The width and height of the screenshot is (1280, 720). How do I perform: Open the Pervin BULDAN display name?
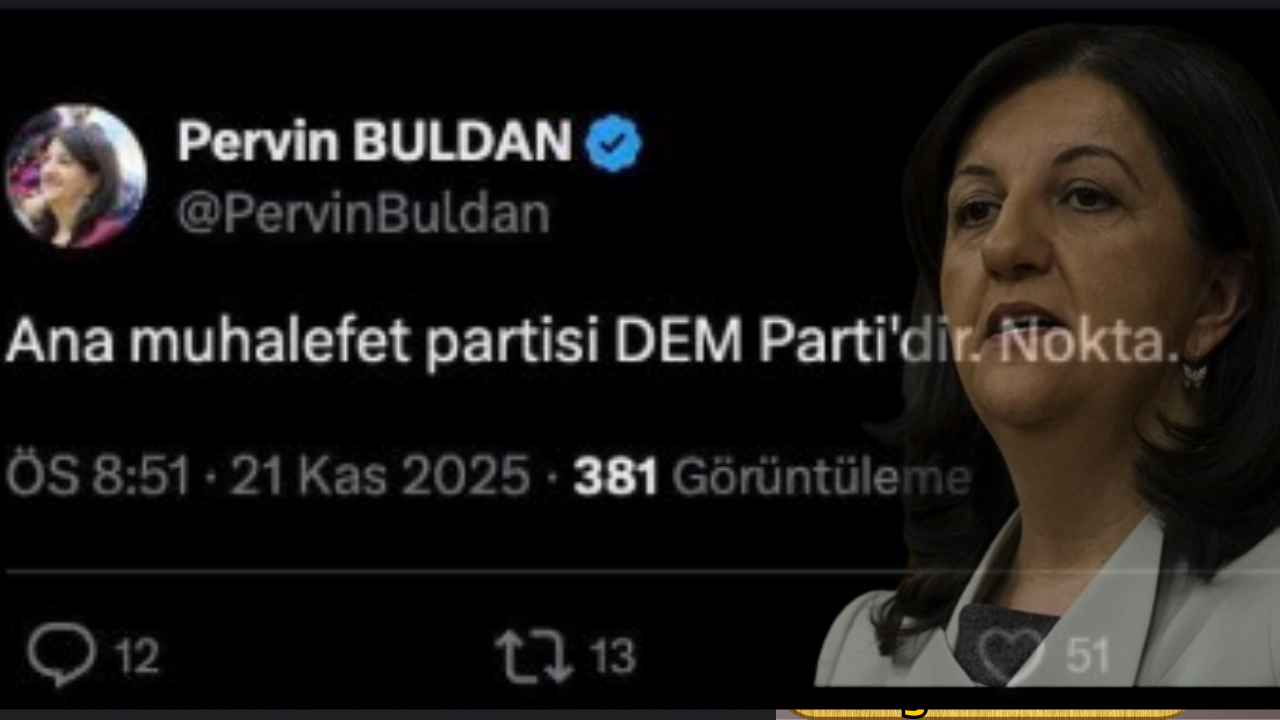pyautogui.click(x=375, y=142)
